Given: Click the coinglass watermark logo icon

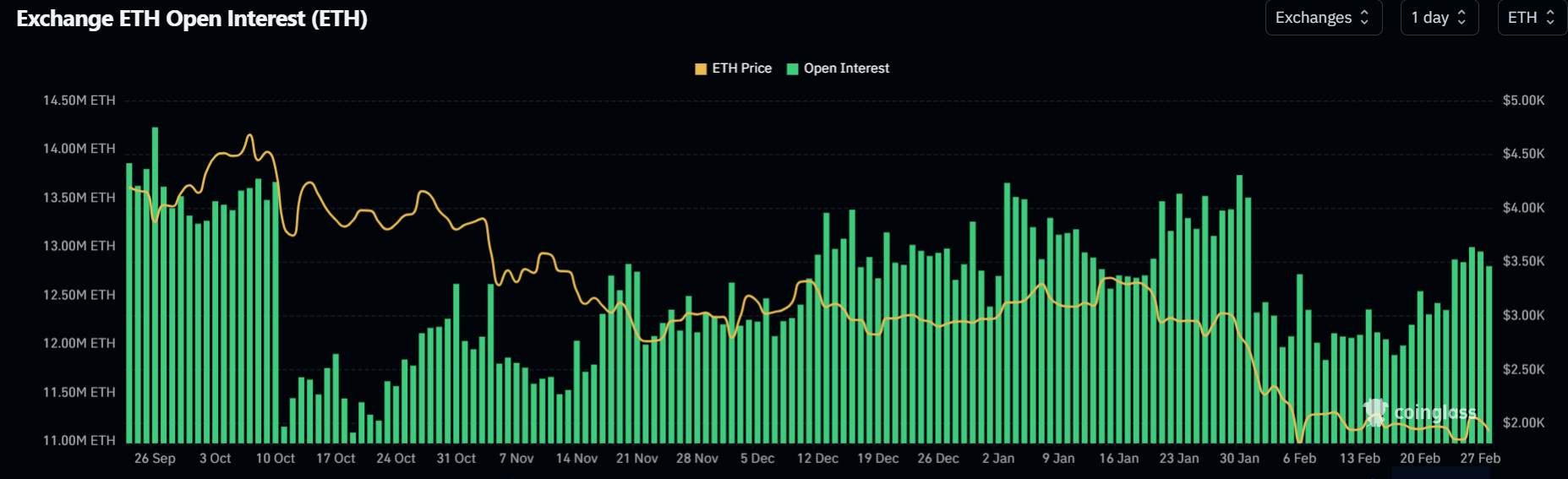Looking at the screenshot, I should 1375,411.
